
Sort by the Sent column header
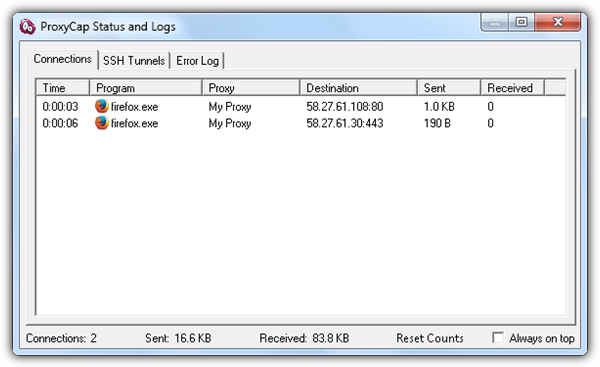449,88
